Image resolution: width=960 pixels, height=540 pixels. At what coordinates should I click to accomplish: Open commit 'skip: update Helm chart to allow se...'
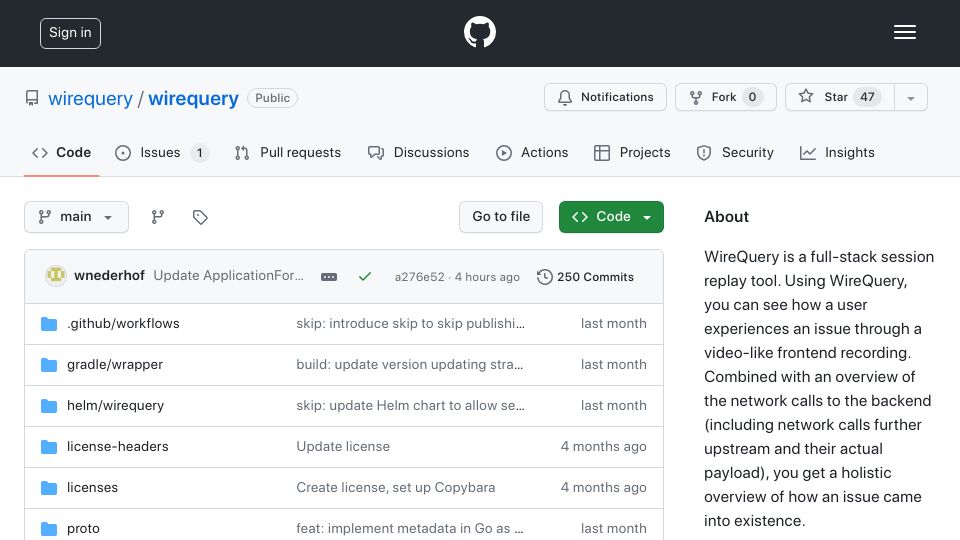[410, 405]
